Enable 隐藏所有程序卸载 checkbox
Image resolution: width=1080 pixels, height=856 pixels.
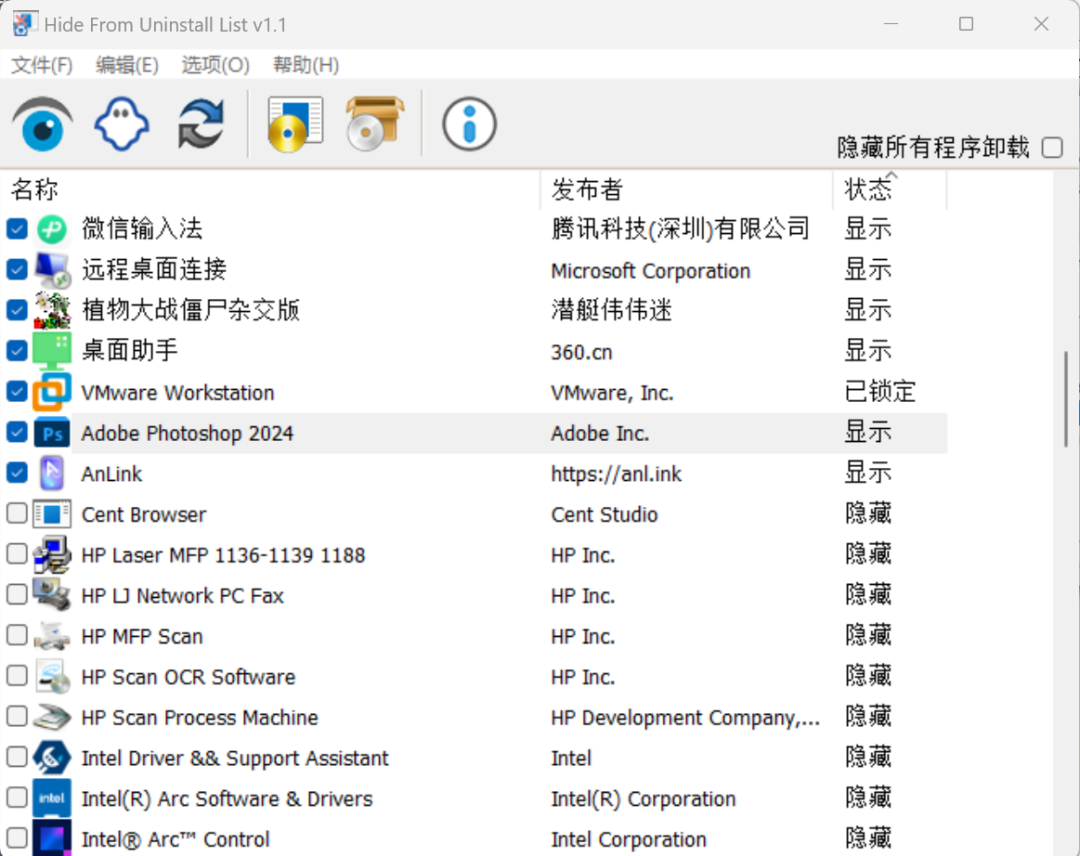click(1052, 147)
